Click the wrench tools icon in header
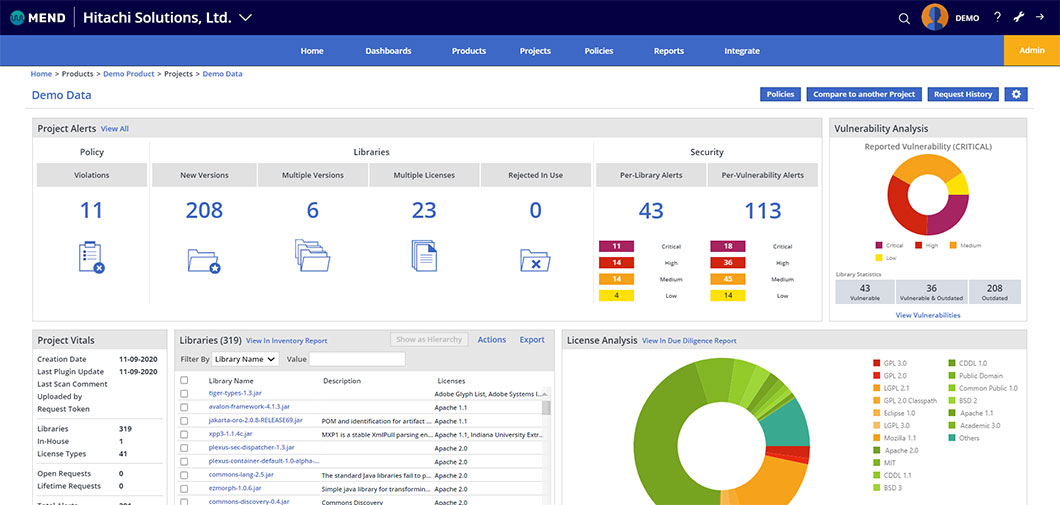This screenshot has height=505, width=1060. point(1019,17)
